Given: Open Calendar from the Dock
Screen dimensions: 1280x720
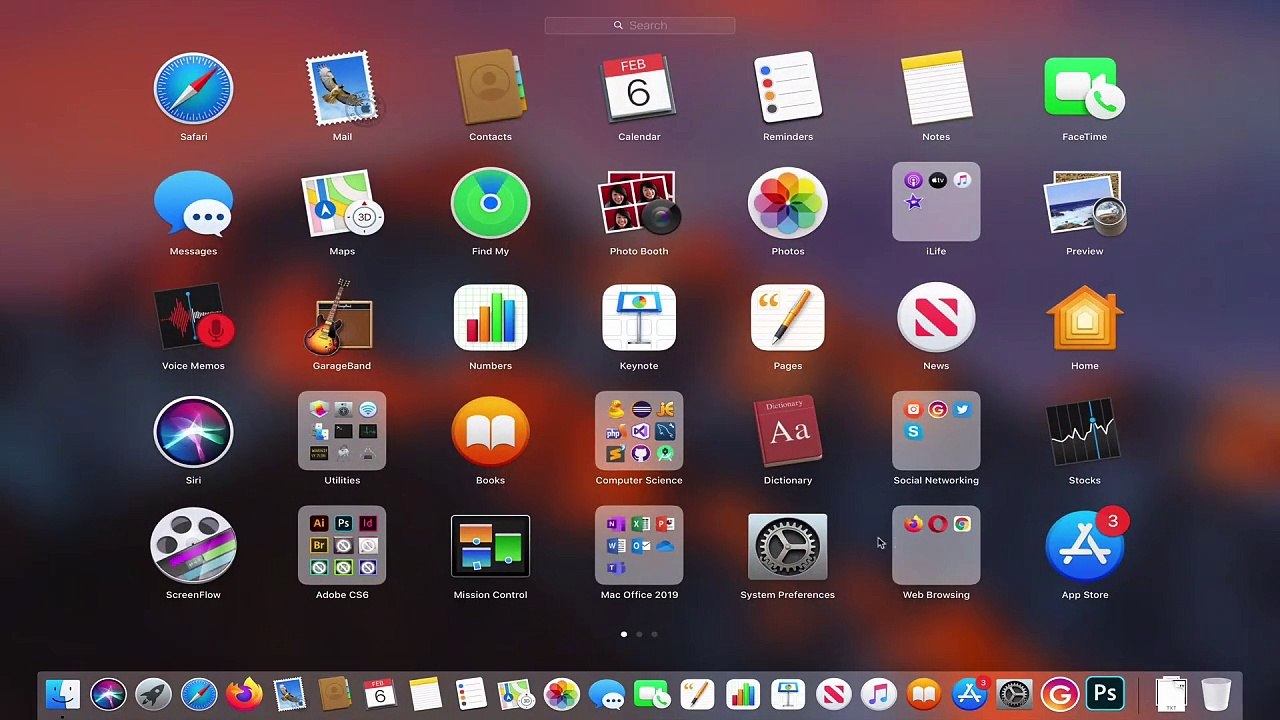Looking at the screenshot, I should pyautogui.click(x=380, y=694).
